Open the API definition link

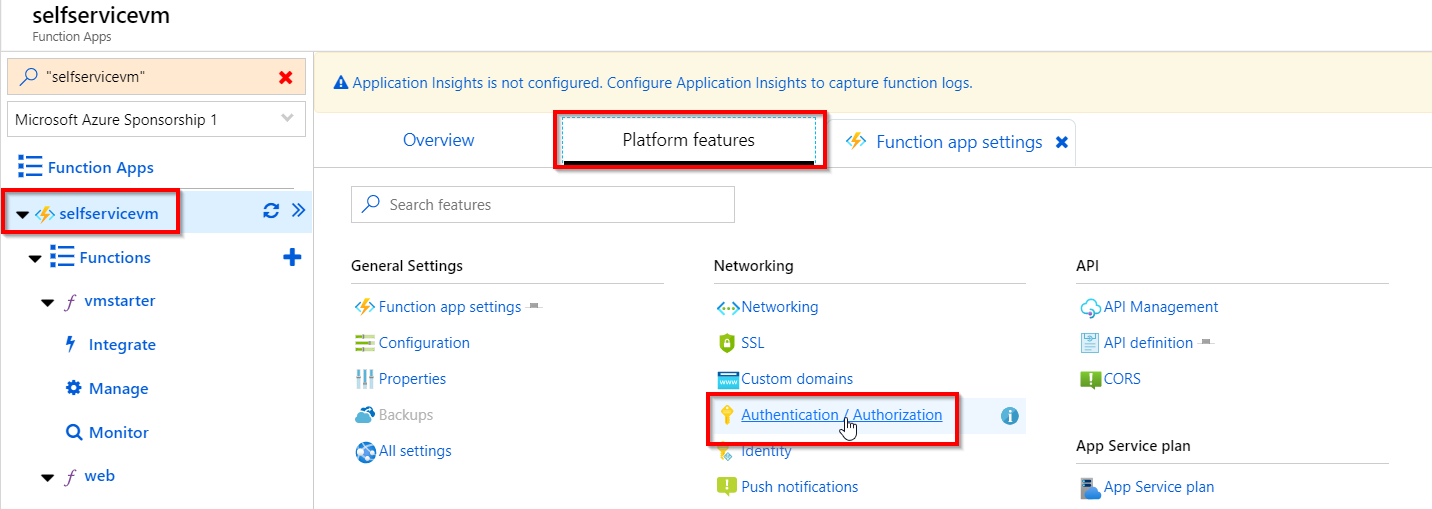1148,343
